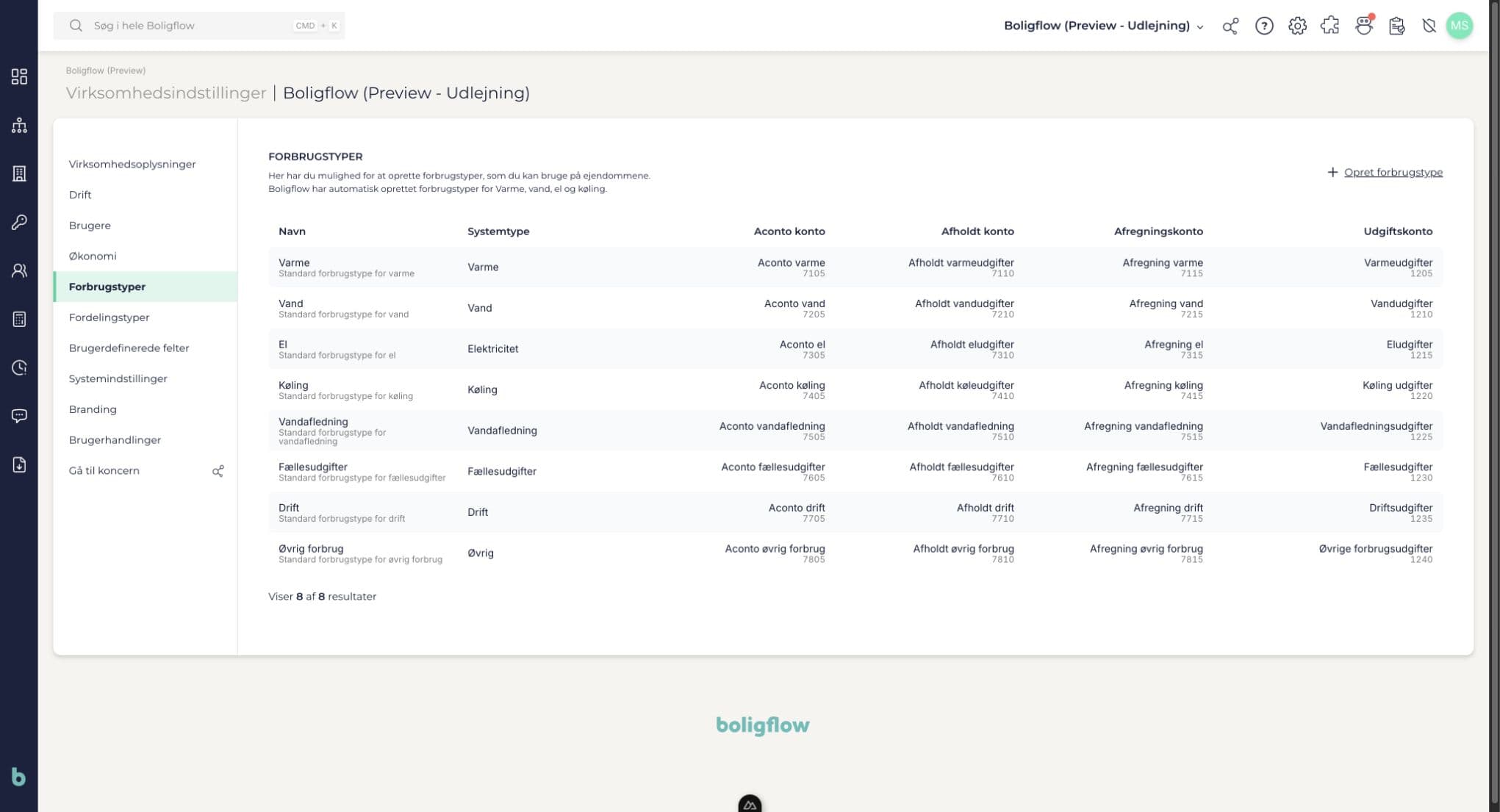Screen dimensions: 1500x812
Task: Expand the Boligflow (Preview - Udlejning) company dropdown
Action: 1103,26
